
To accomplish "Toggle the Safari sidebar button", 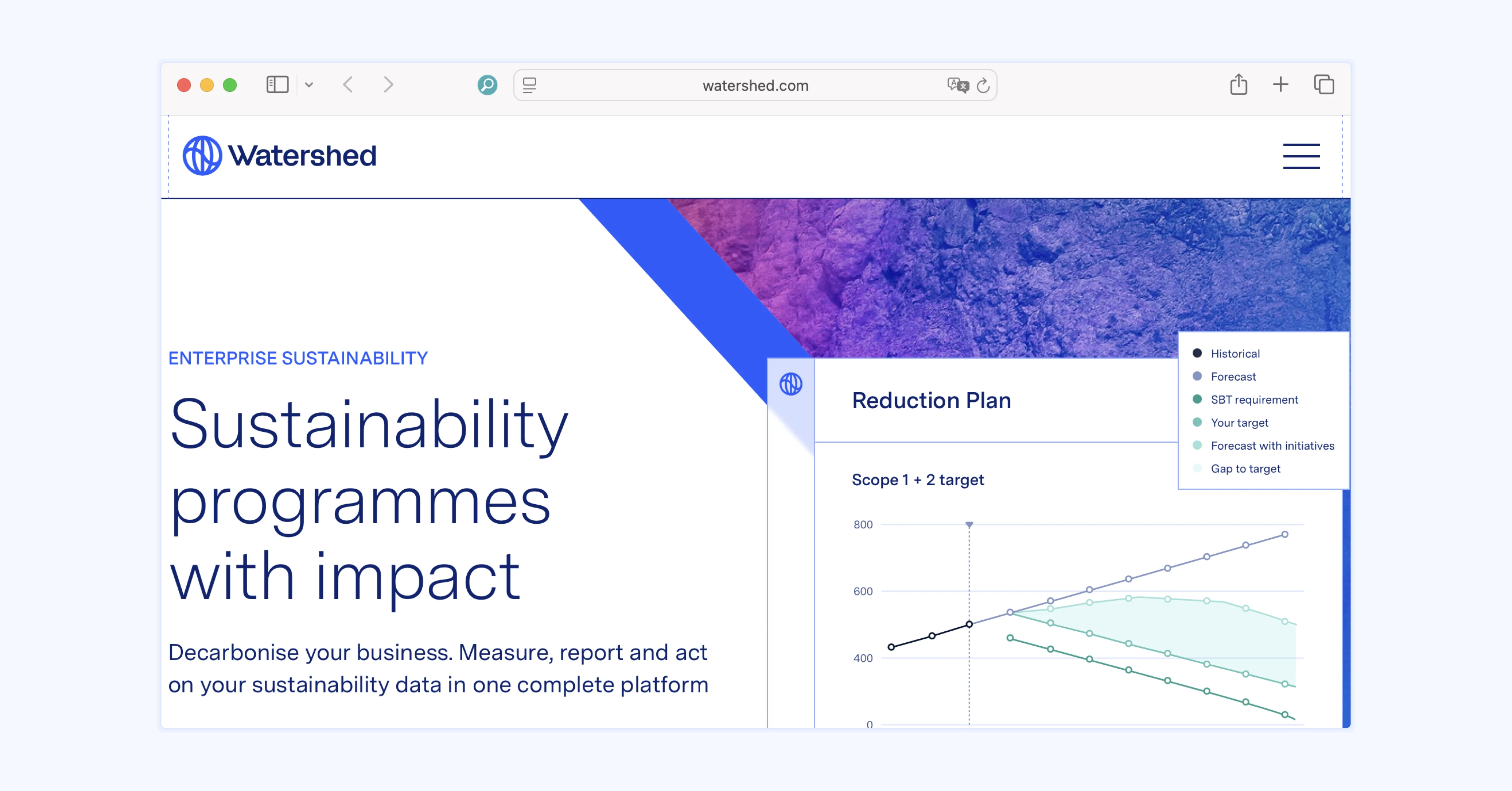I will 277,85.
